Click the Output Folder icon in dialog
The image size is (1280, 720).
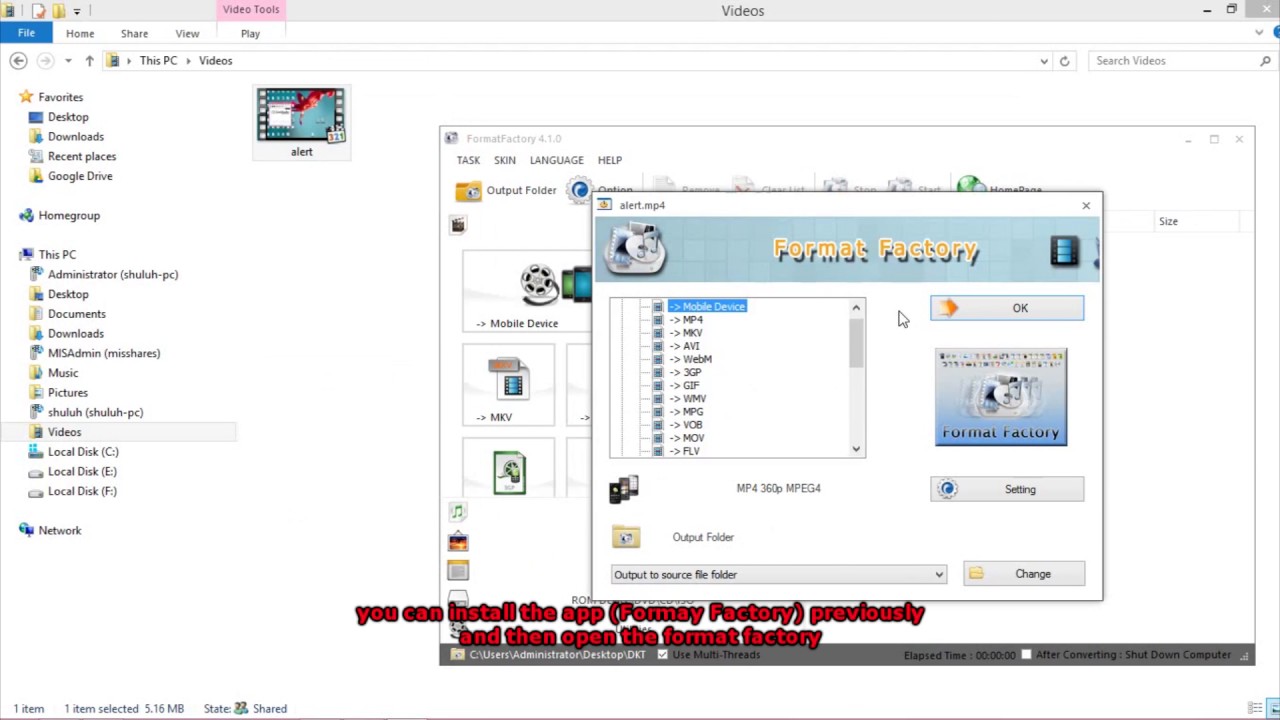(x=626, y=537)
